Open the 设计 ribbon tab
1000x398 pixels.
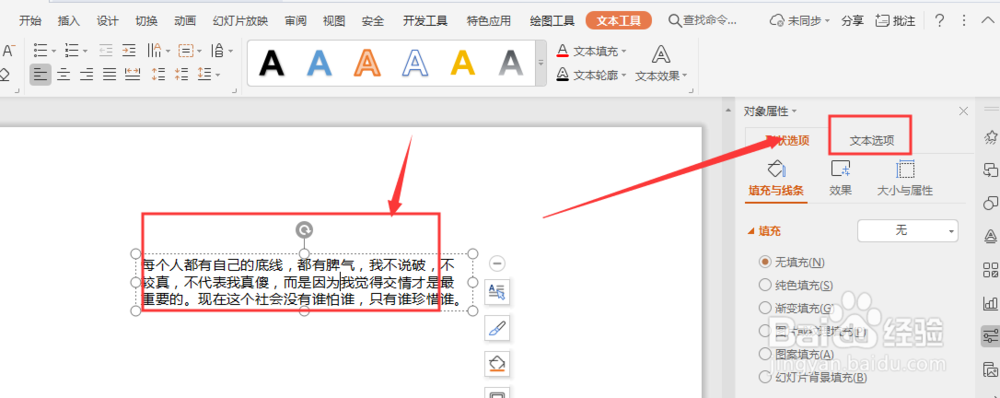point(107,20)
